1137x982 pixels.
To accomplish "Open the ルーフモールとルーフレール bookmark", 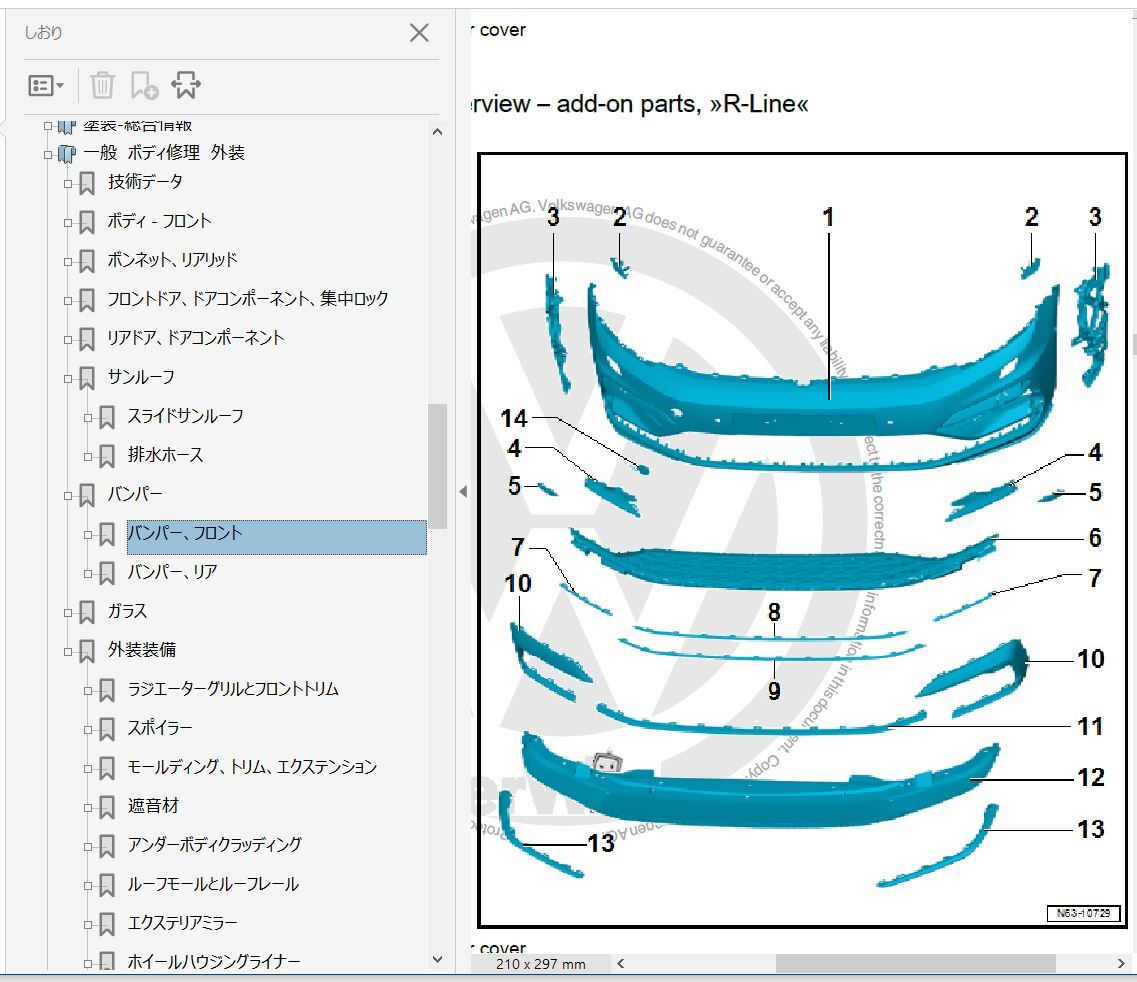I will tap(213, 883).
